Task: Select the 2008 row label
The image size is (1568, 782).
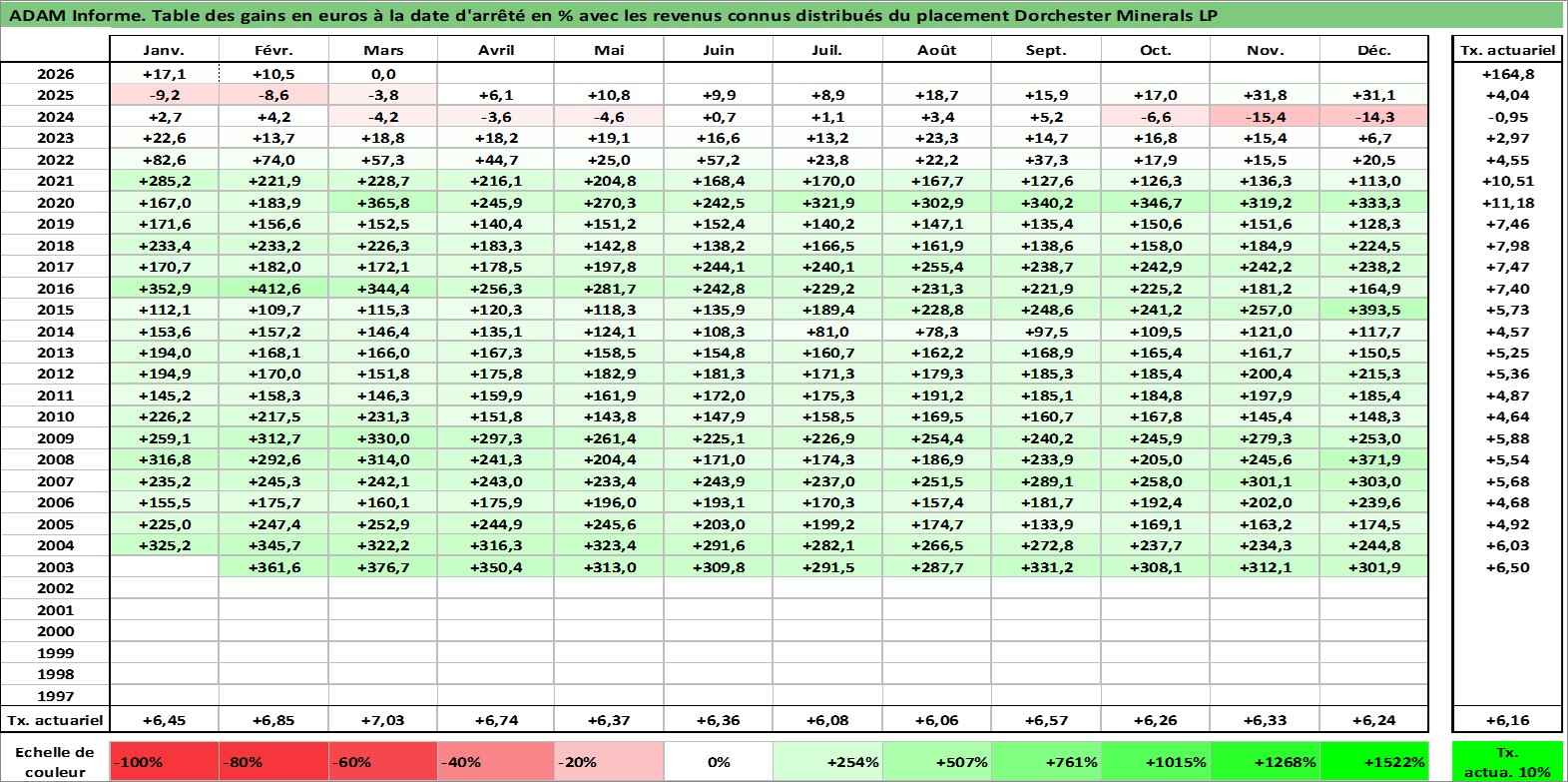Action: coord(55,459)
